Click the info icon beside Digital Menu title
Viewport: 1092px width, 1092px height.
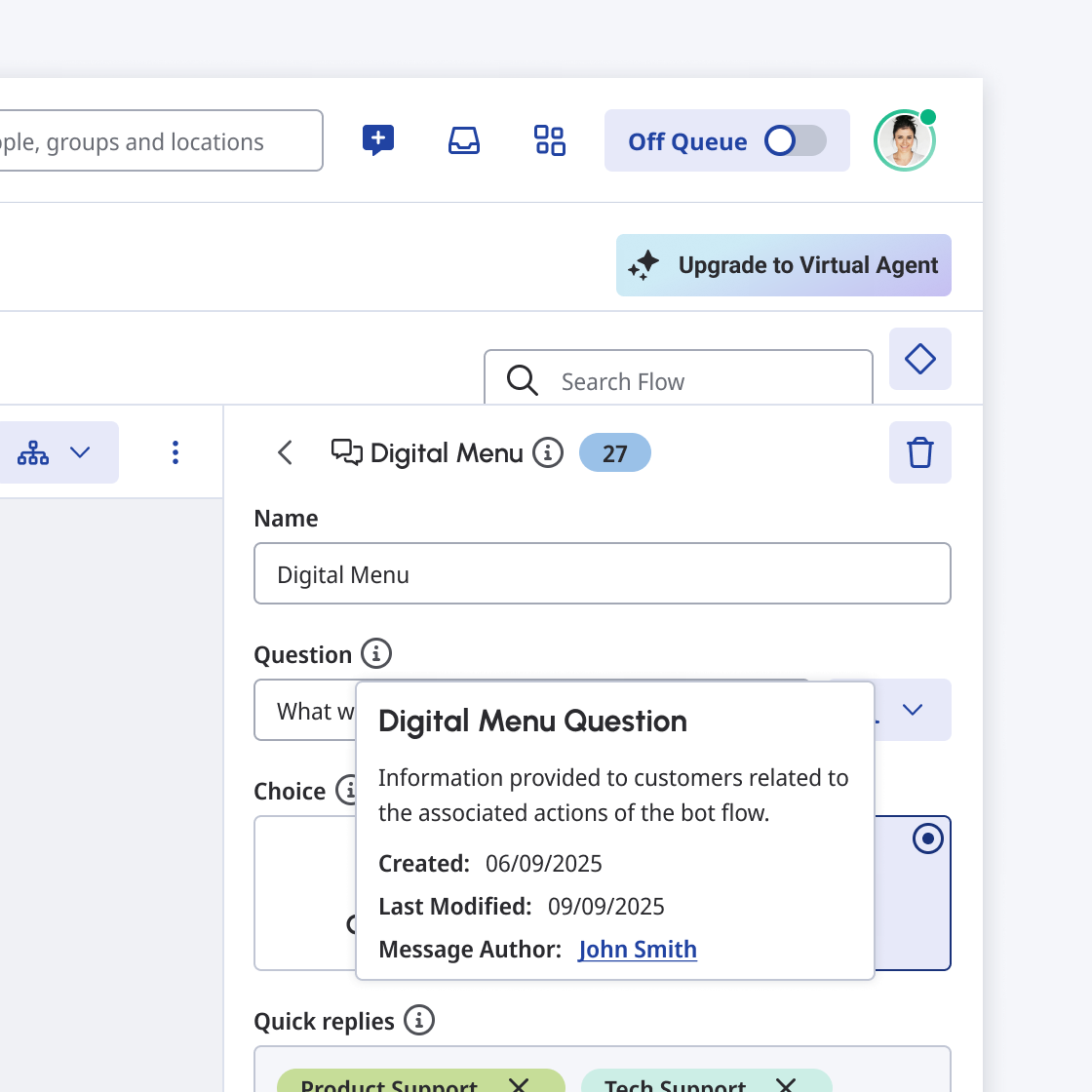coord(548,452)
